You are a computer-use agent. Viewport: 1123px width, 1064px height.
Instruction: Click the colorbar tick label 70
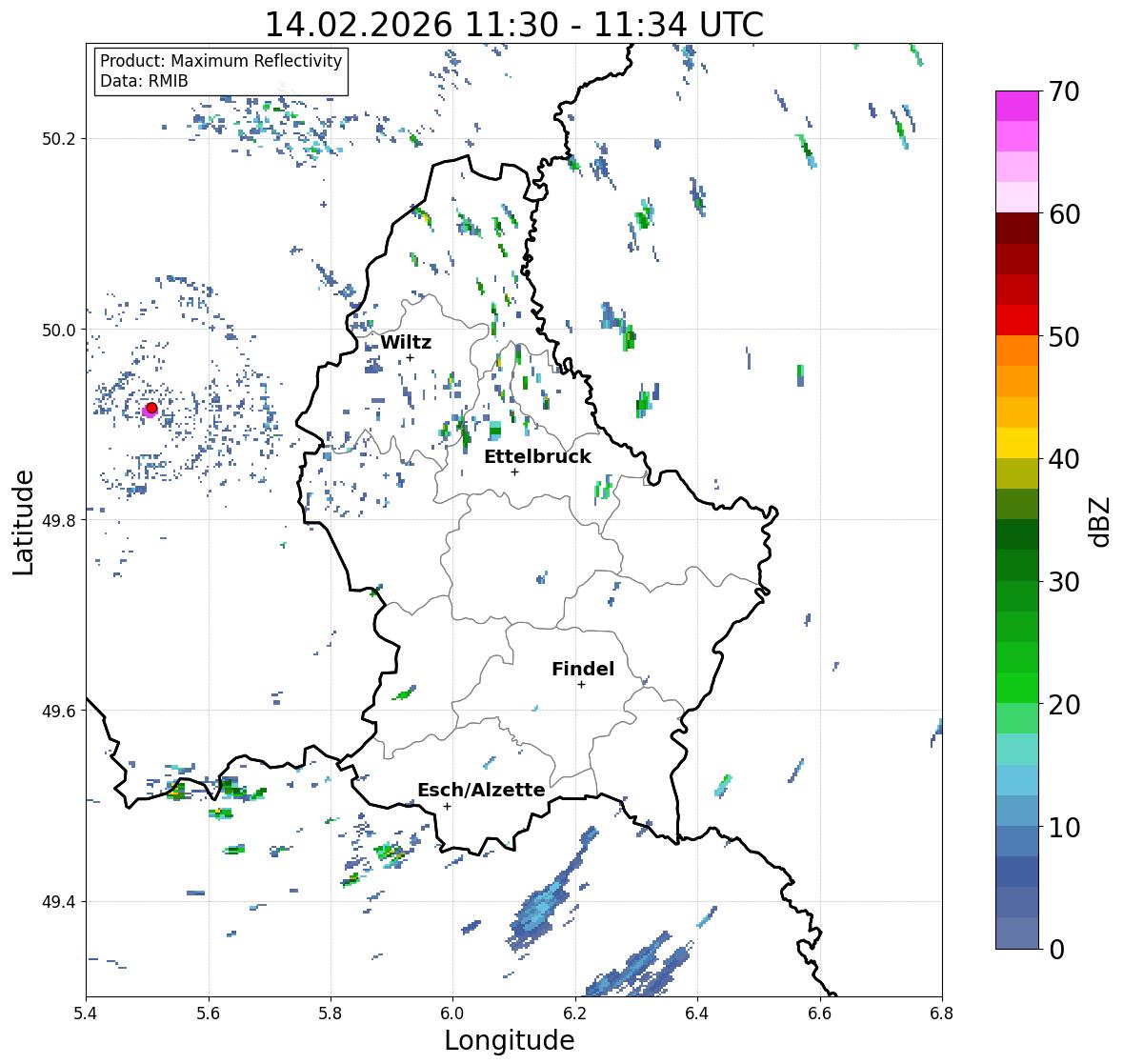point(1064,91)
